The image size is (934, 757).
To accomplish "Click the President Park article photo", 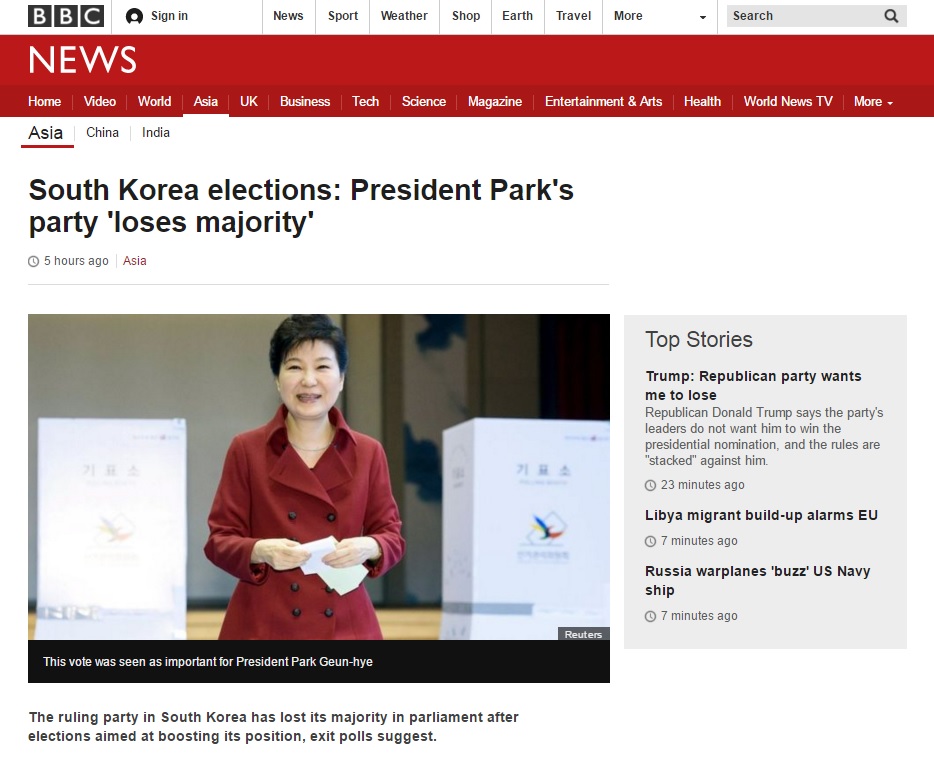I will click(x=319, y=477).
